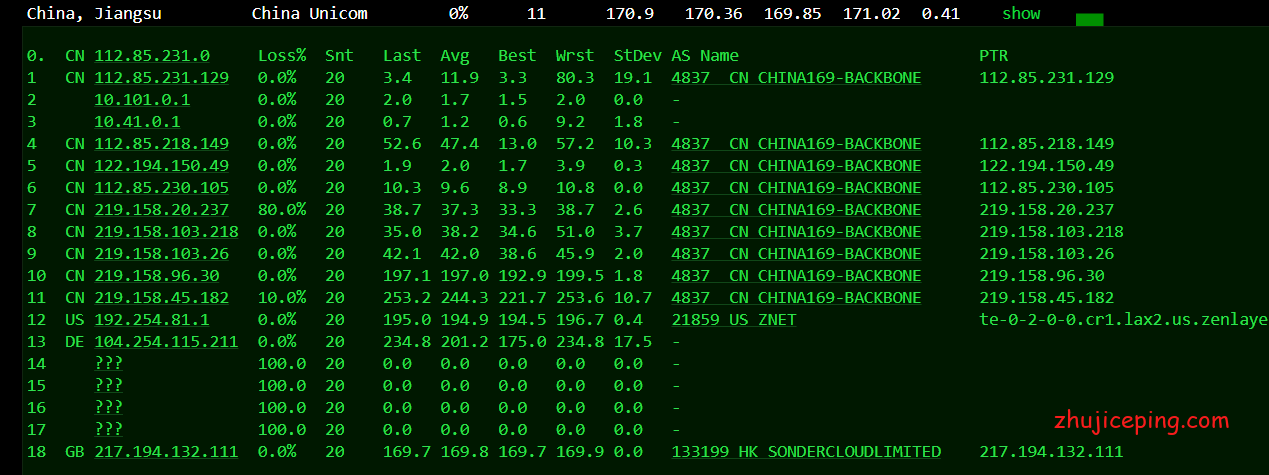Open AS 4837 CHINA169-BACKBONE link in hop 1
The width and height of the screenshot is (1269, 475).
[x=797, y=78]
